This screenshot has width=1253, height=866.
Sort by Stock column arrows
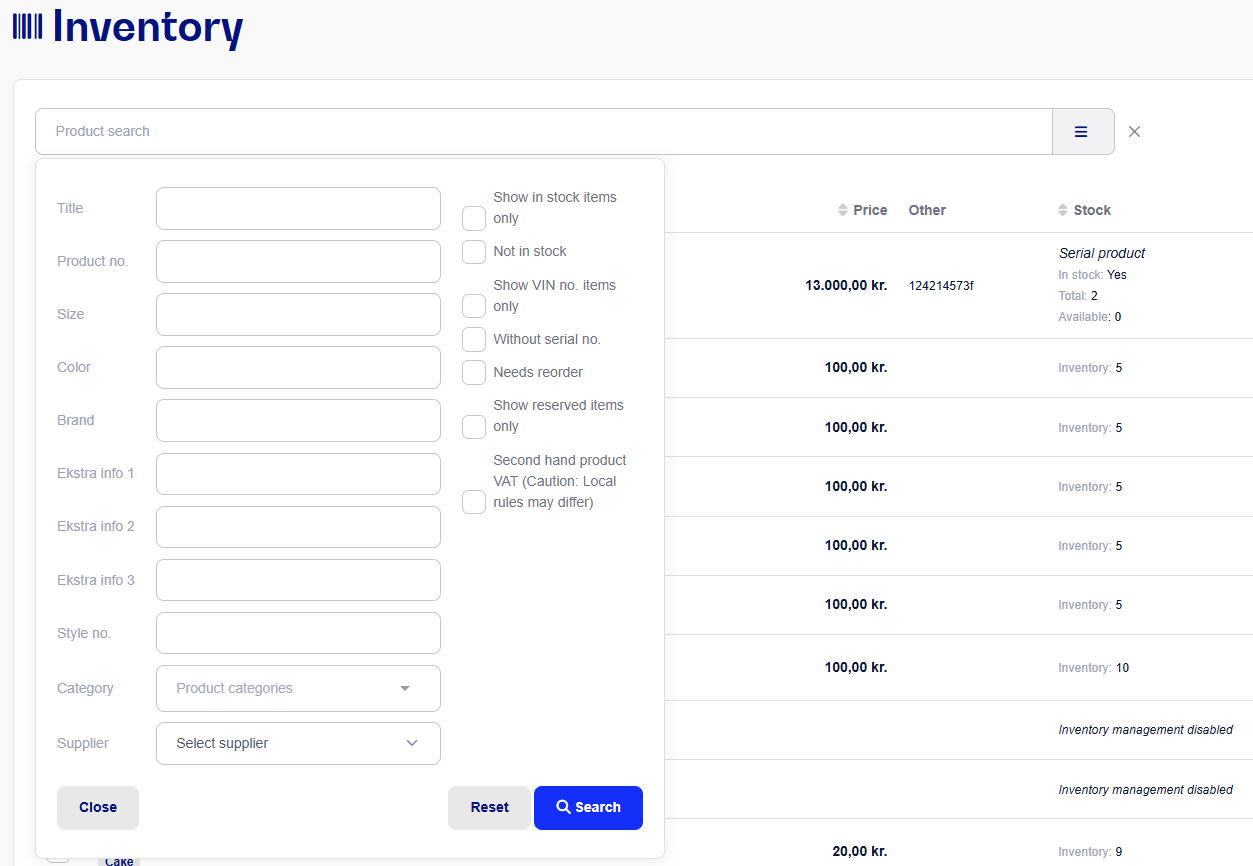(x=1063, y=210)
